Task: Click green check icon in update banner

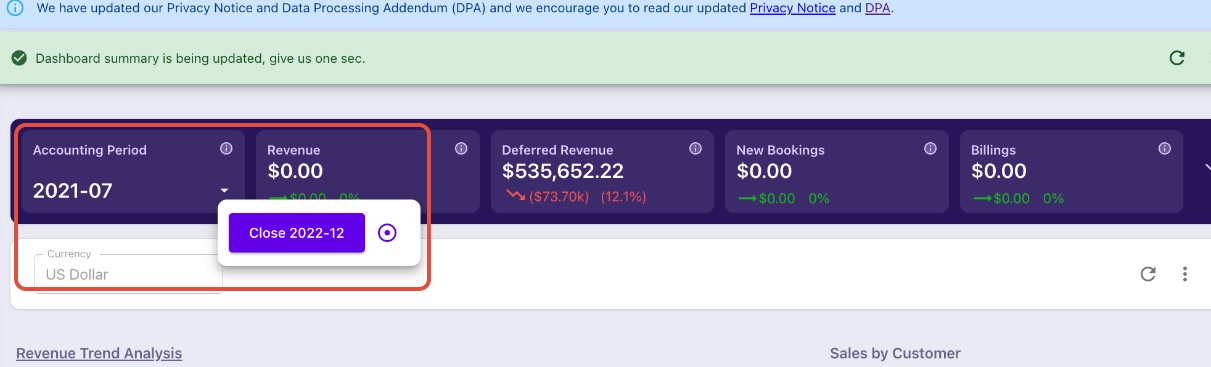Action: [x=18, y=58]
